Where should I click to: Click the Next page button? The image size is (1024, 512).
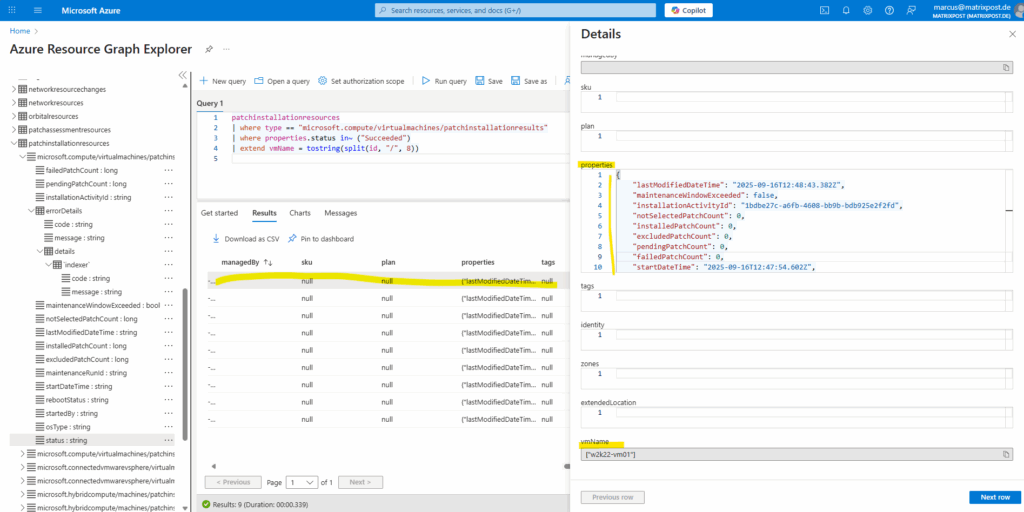360,483
